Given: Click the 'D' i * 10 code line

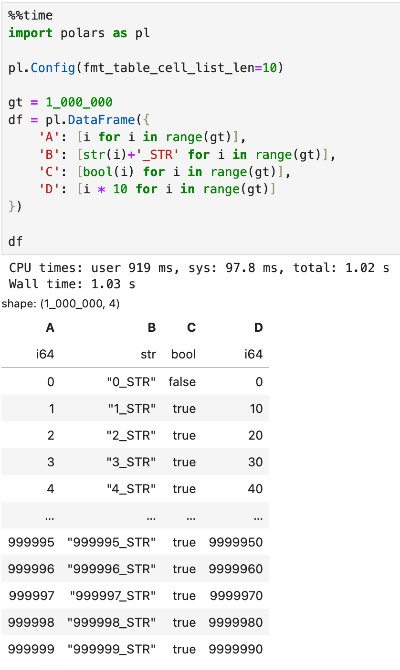Looking at the screenshot, I should tap(157, 189).
